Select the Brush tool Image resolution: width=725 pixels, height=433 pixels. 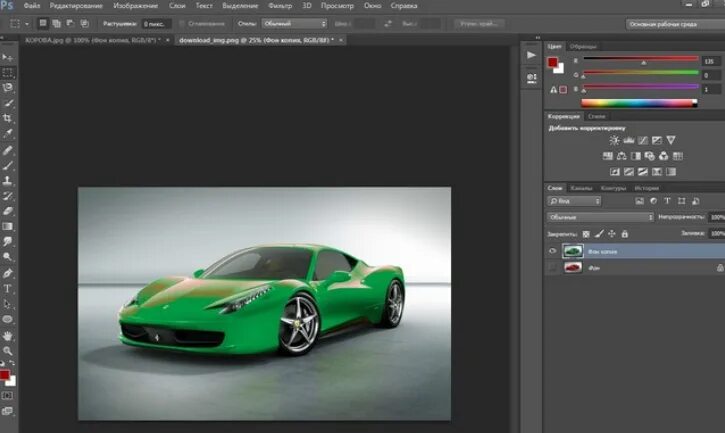pos(7,166)
